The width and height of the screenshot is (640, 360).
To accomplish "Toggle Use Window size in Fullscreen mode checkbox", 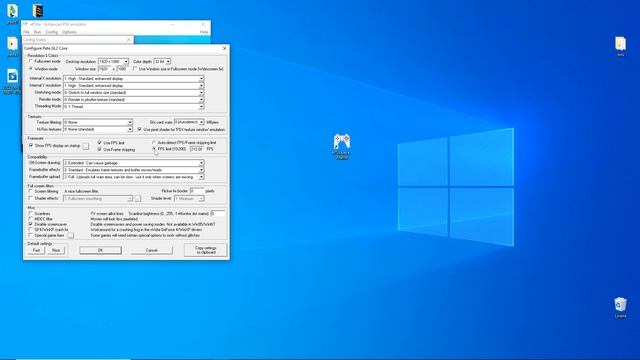I will click(x=135, y=69).
